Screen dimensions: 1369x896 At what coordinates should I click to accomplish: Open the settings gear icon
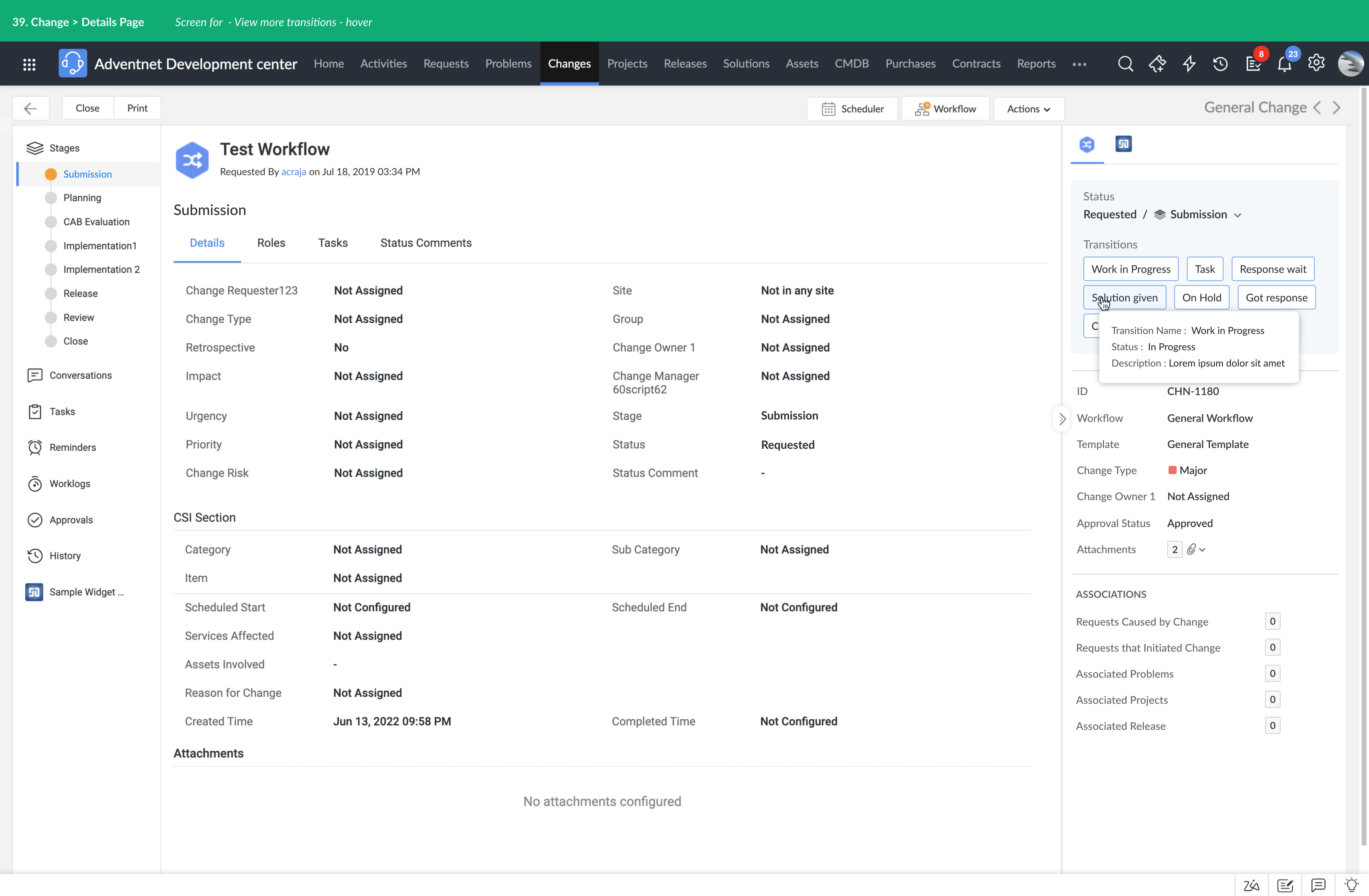1317,63
